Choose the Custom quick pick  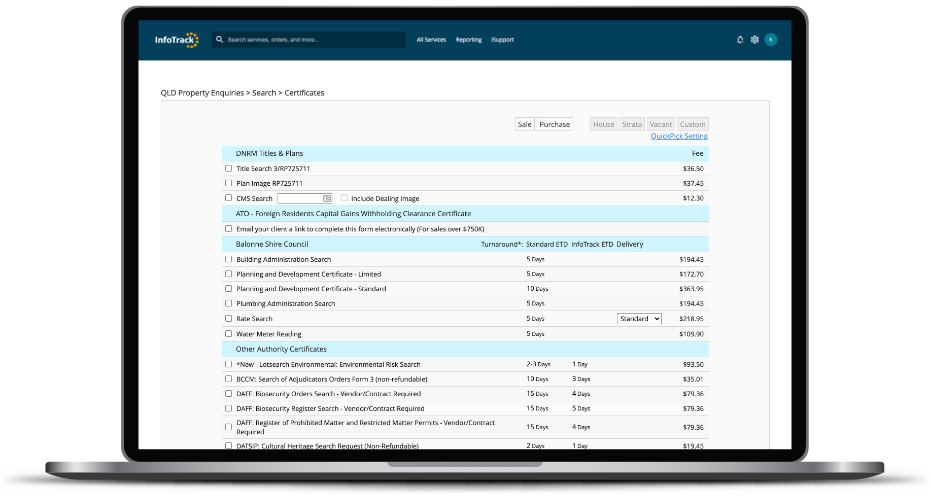[x=692, y=124]
